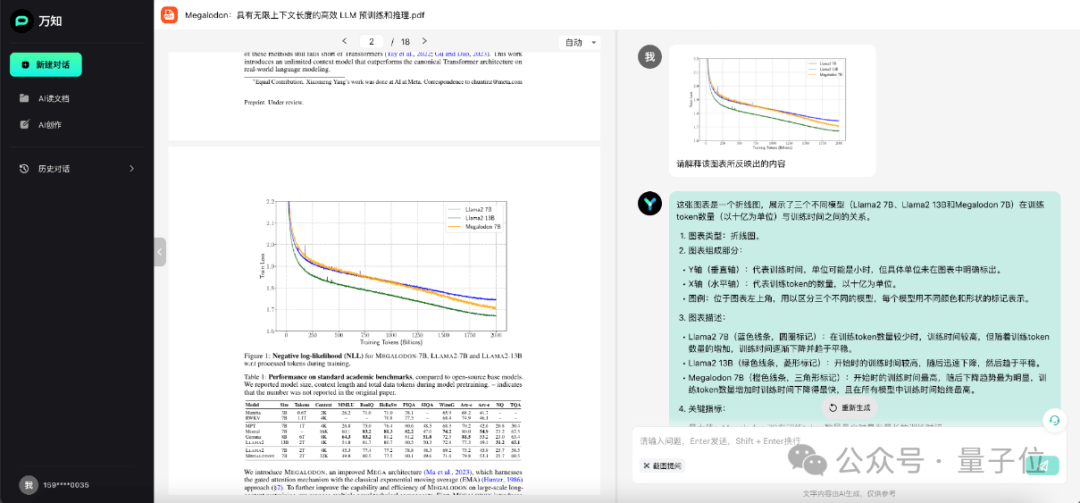Click the 截图提问 screenshot button
This screenshot has height=503, width=1080.
[662, 466]
